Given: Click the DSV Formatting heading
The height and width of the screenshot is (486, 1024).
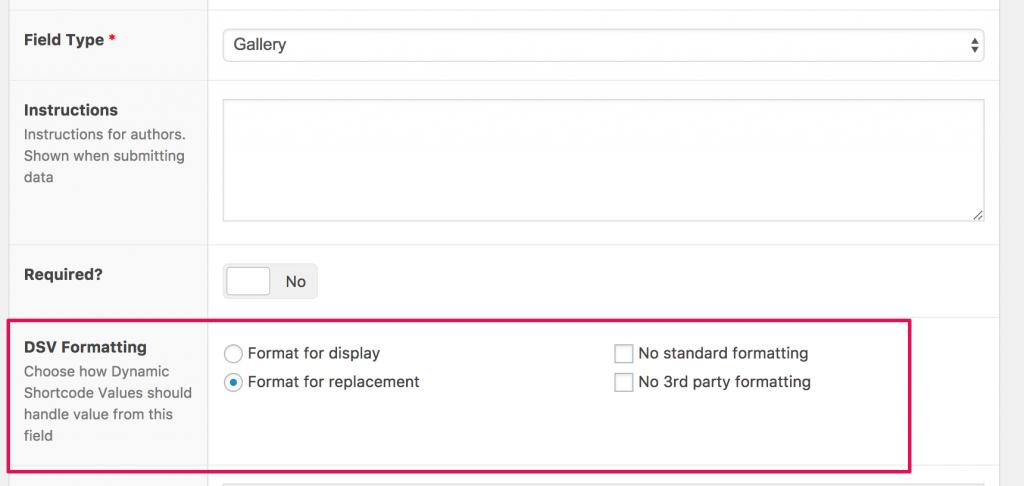Looking at the screenshot, I should tap(85, 347).
